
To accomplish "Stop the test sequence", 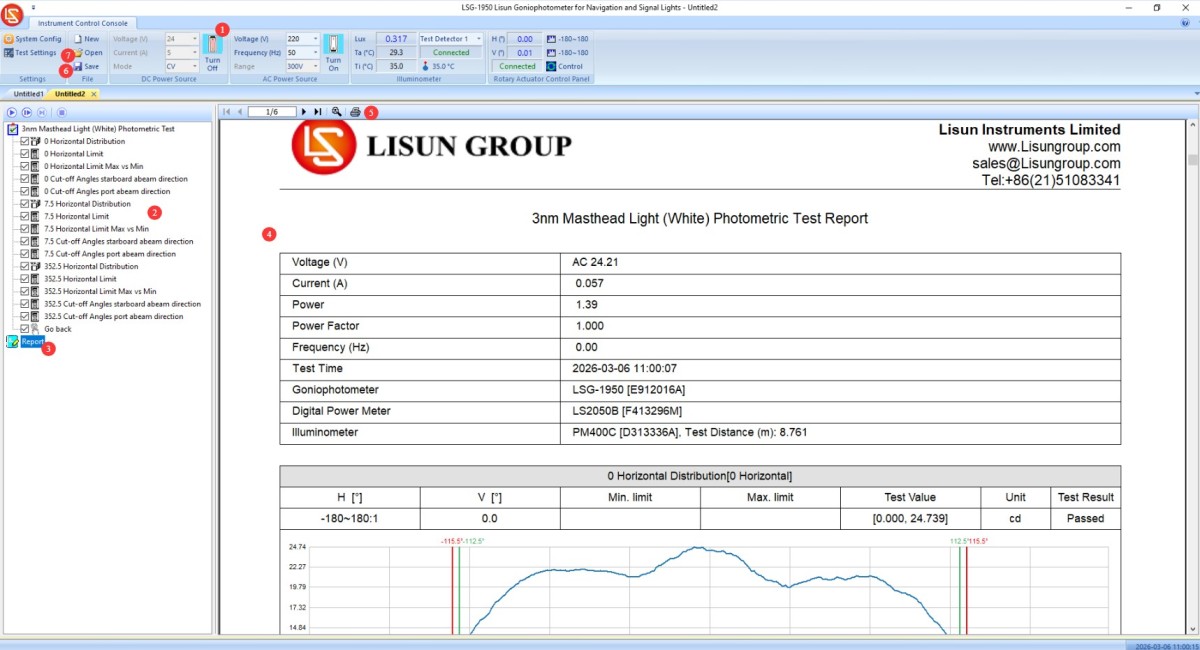I will 61,113.
